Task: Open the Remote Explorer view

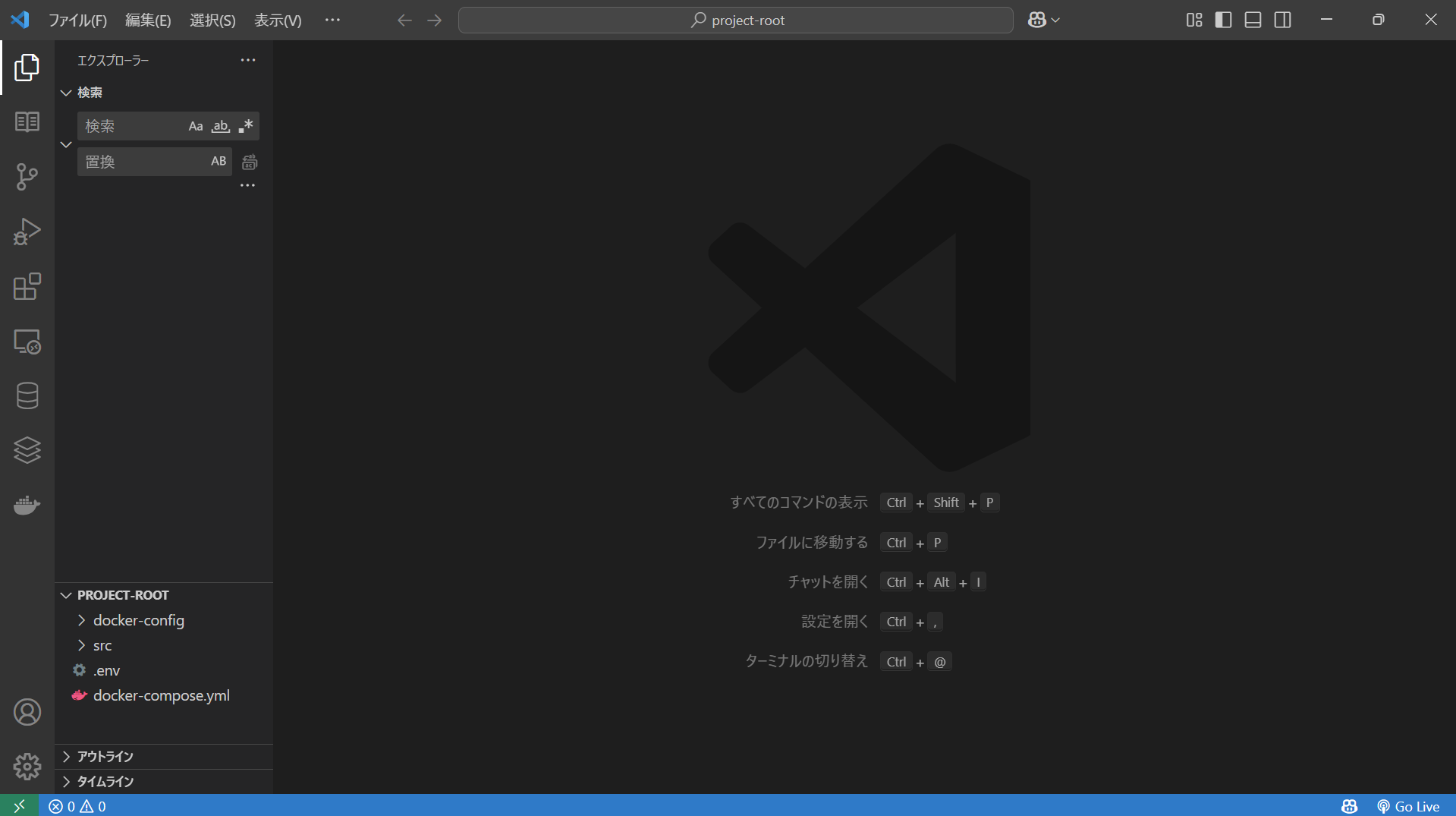Action: [x=27, y=342]
